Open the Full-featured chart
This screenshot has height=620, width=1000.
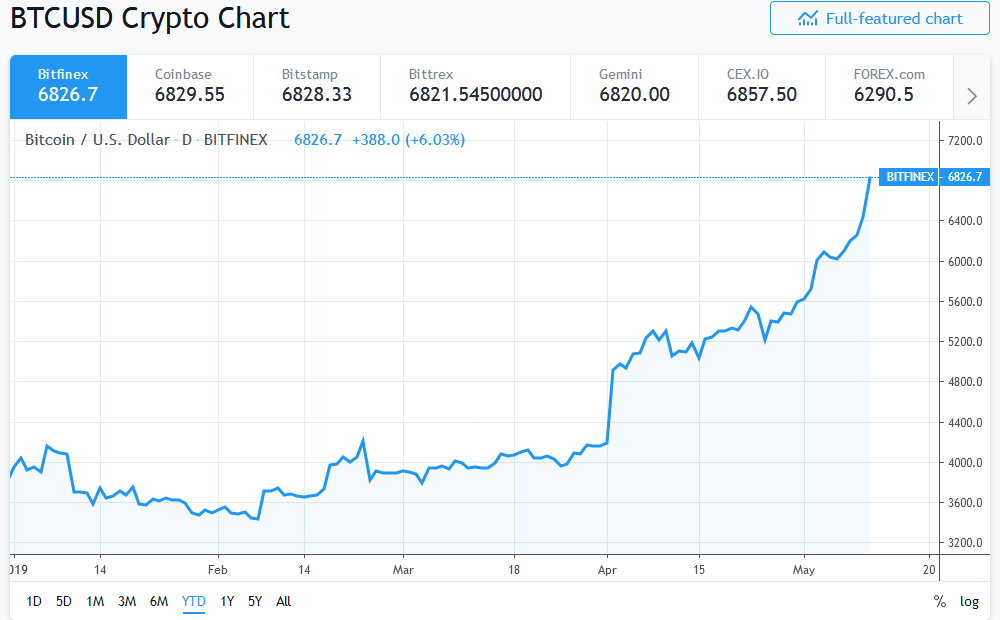pyautogui.click(x=880, y=18)
